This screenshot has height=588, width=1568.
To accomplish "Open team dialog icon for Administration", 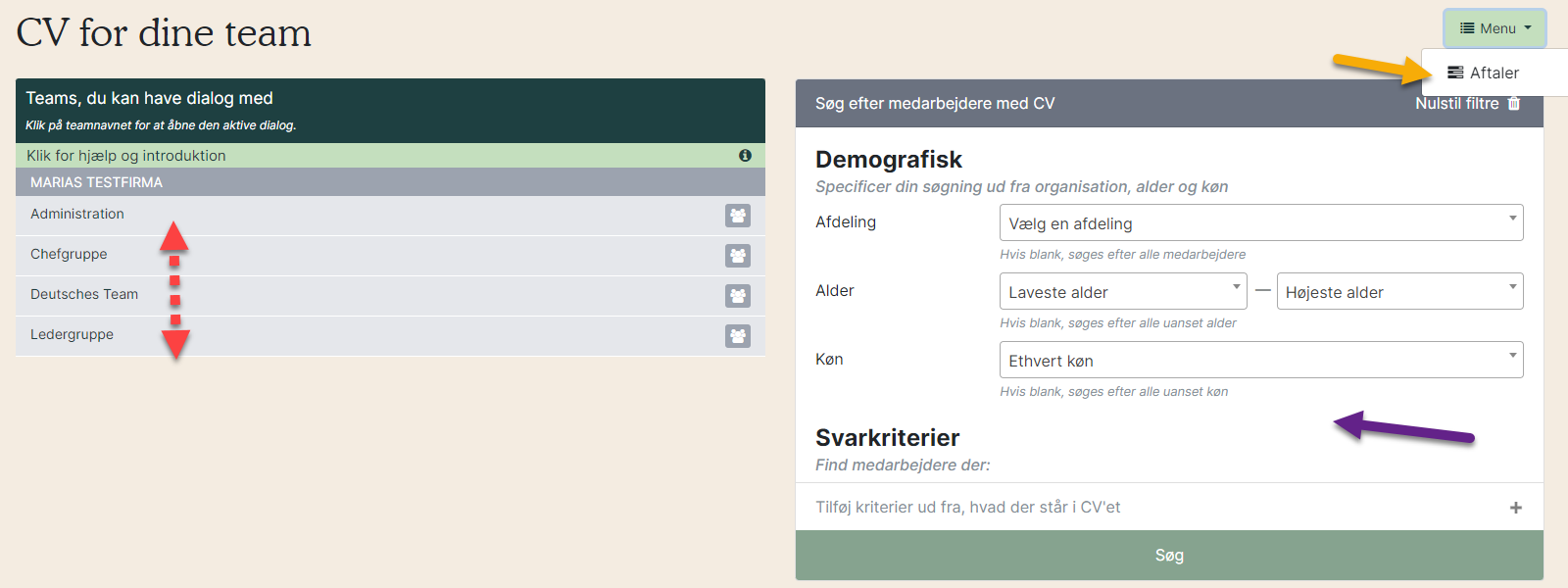I will click(738, 216).
